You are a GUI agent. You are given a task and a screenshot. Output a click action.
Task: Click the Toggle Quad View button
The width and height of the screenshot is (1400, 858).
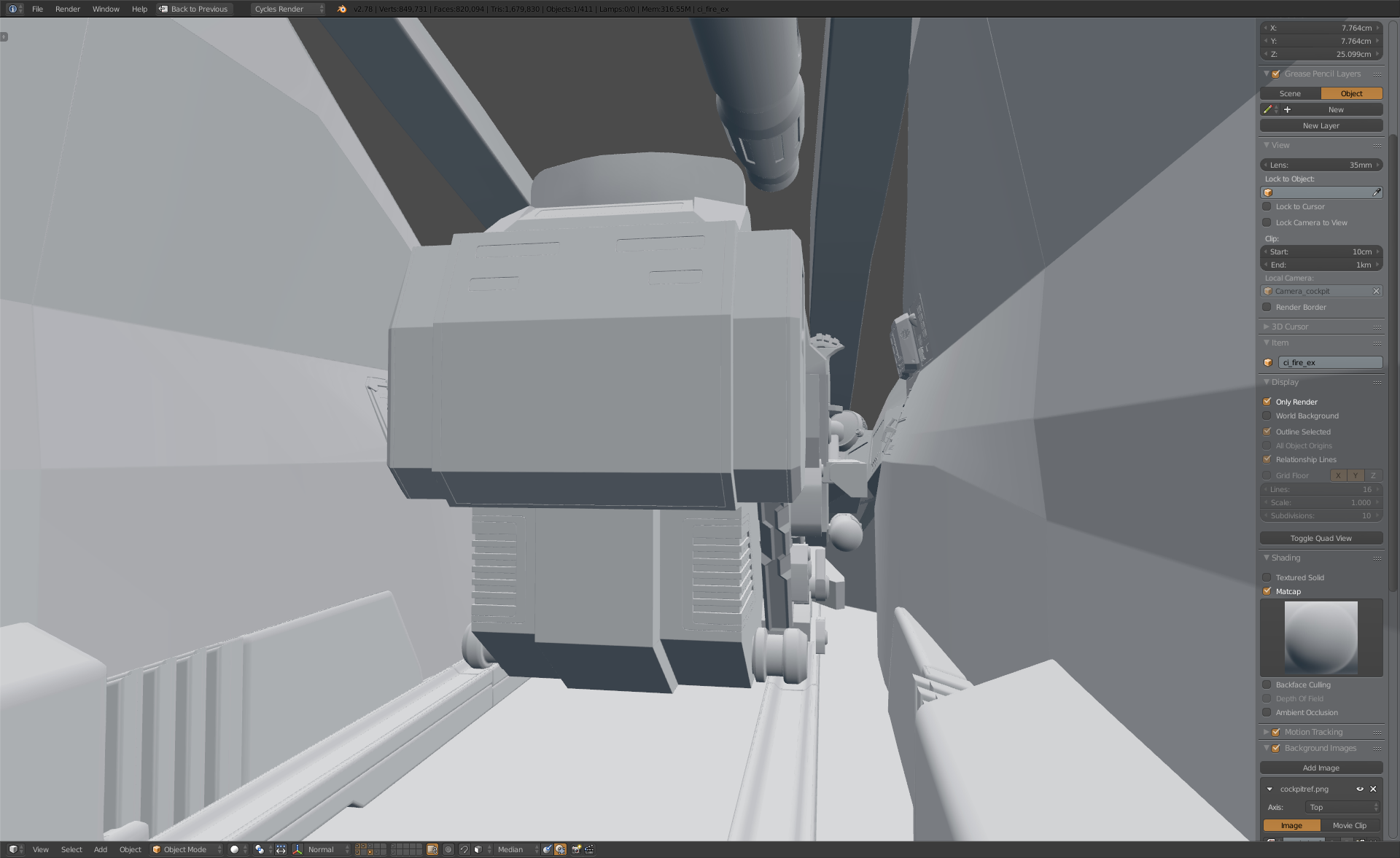(1321, 538)
